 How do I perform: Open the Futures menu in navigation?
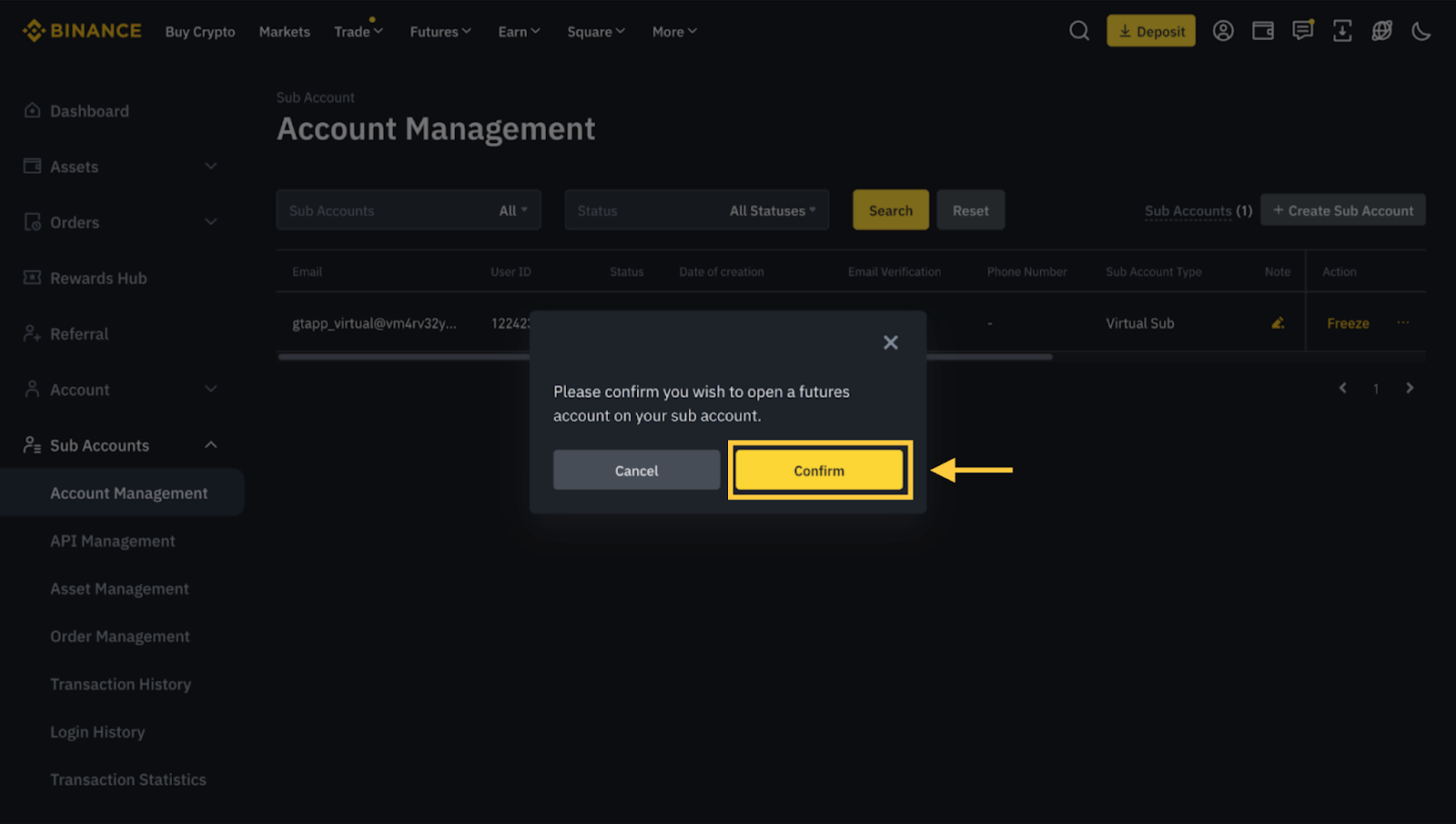pos(440,32)
